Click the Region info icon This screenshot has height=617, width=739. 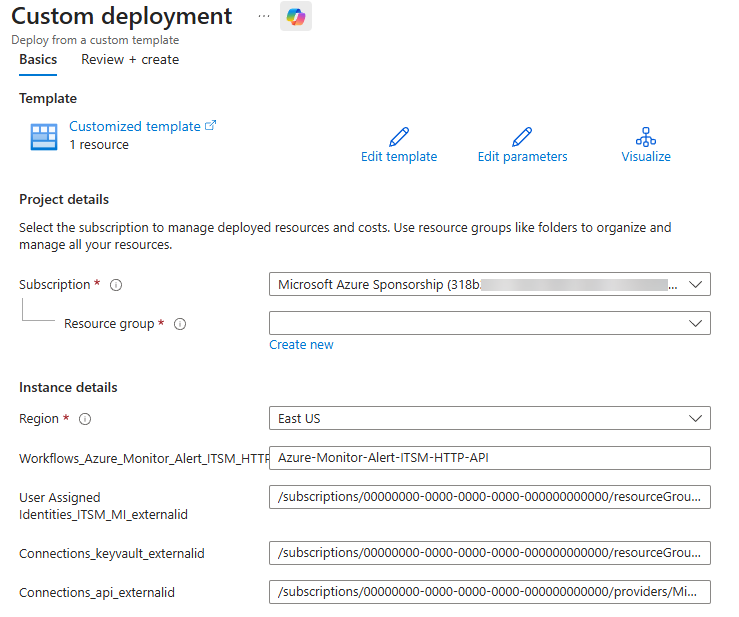(85, 419)
